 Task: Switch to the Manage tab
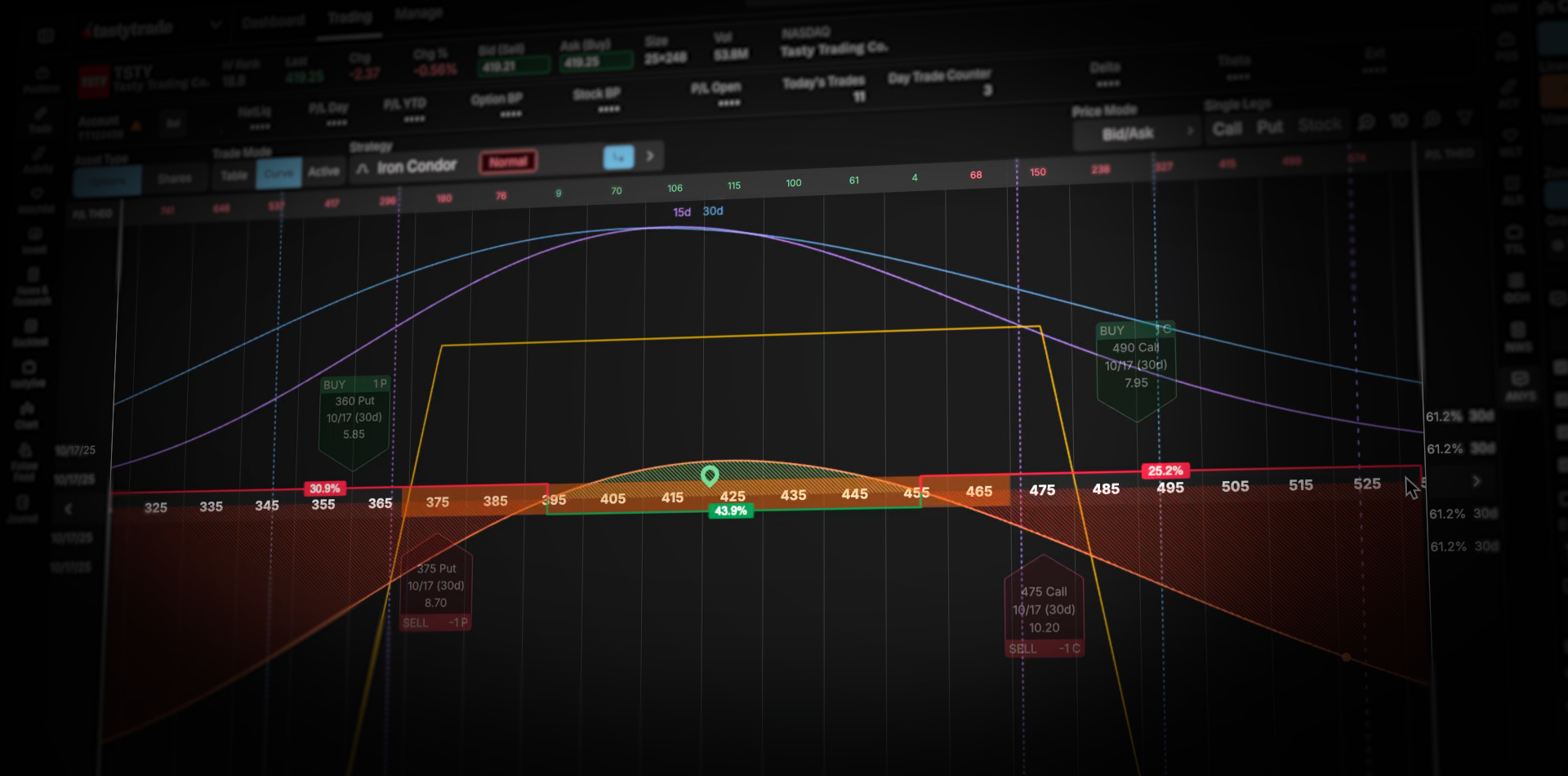[x=418, y=13]
